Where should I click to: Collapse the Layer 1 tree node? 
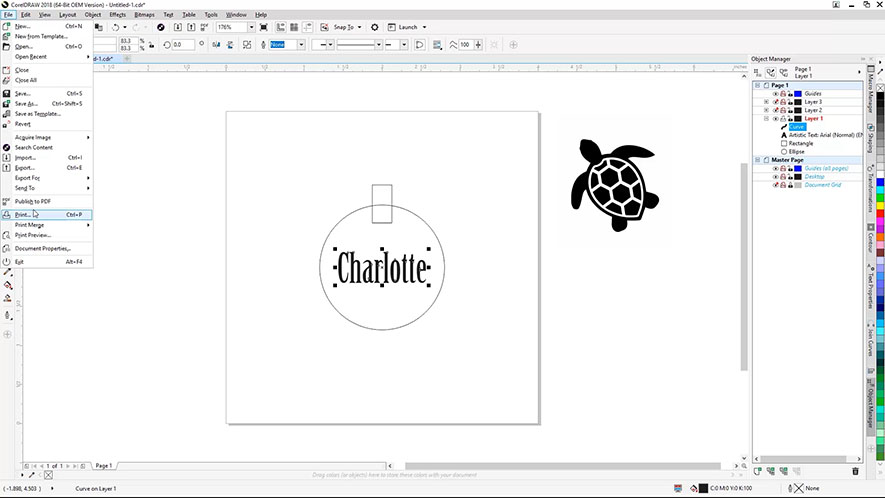click(x=766, y=118)
